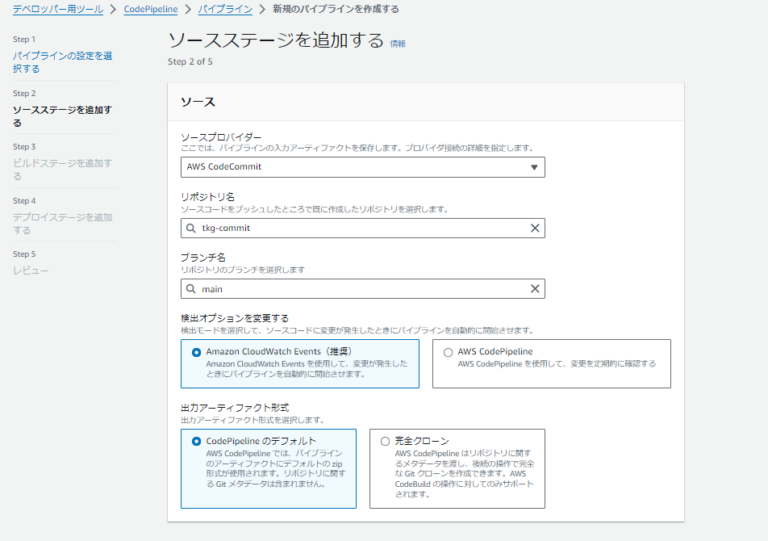Click the source provider dropdown arrow
Viewport: 768px width, 541px height.
click(x=534, y=167)
